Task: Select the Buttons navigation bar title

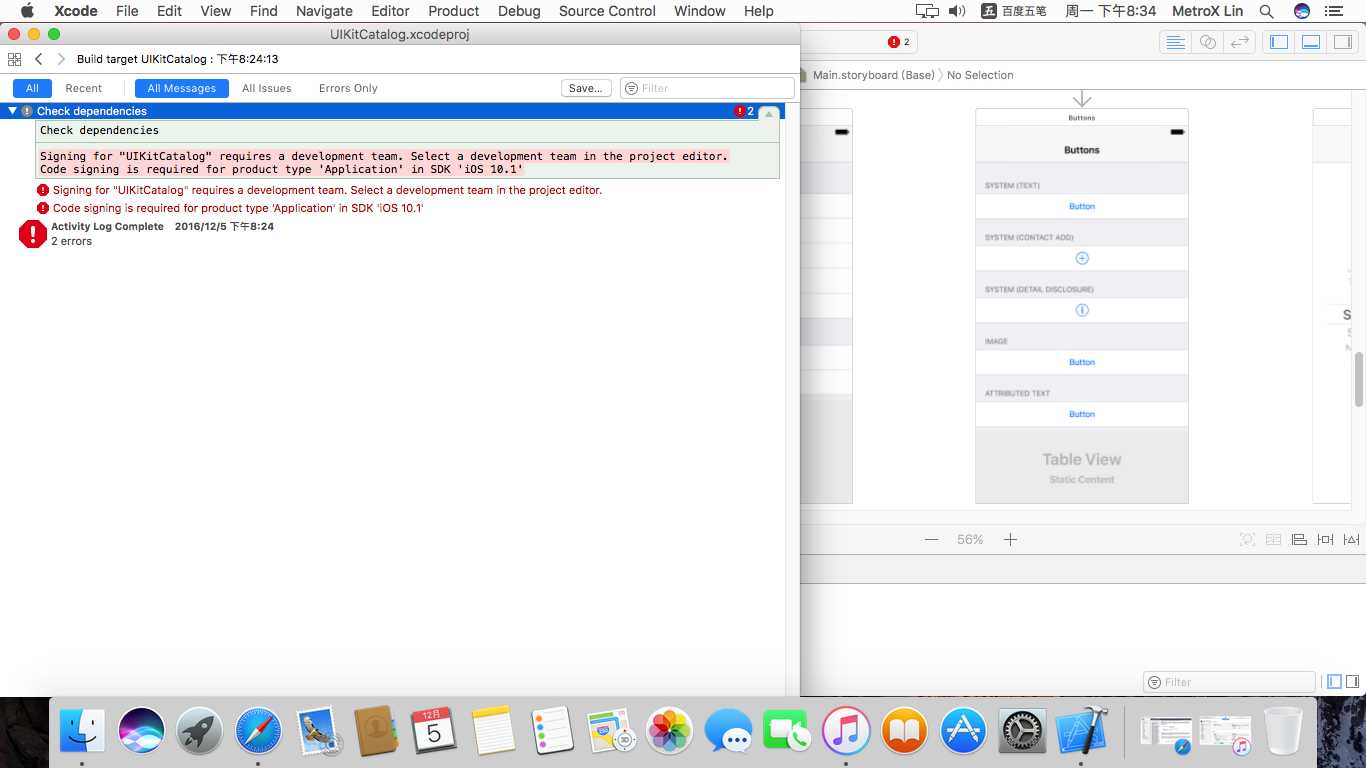Action: click(1082, 150)
